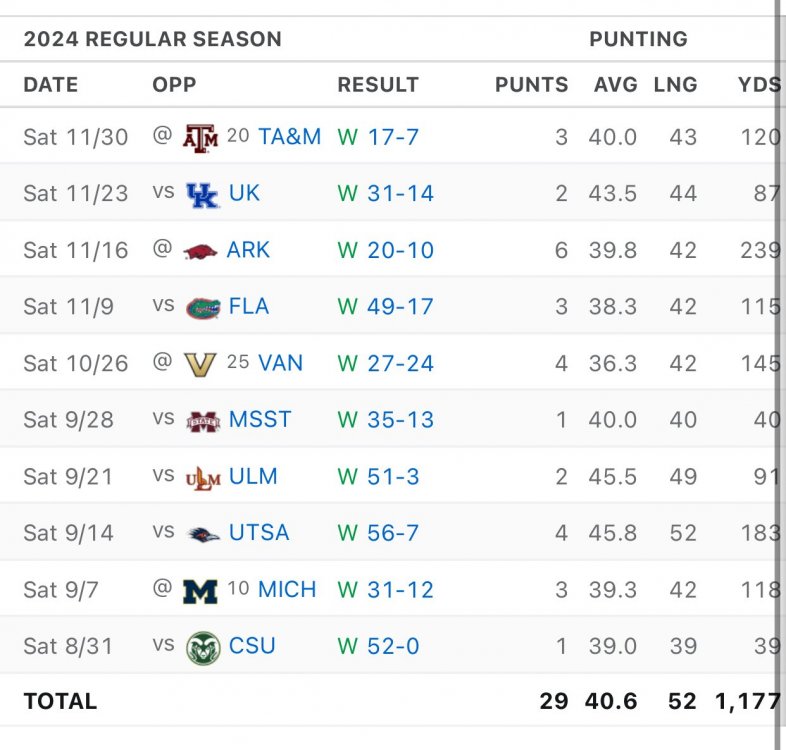Open the ARK opponent link
Screen dimensions: 786x750
248,250
